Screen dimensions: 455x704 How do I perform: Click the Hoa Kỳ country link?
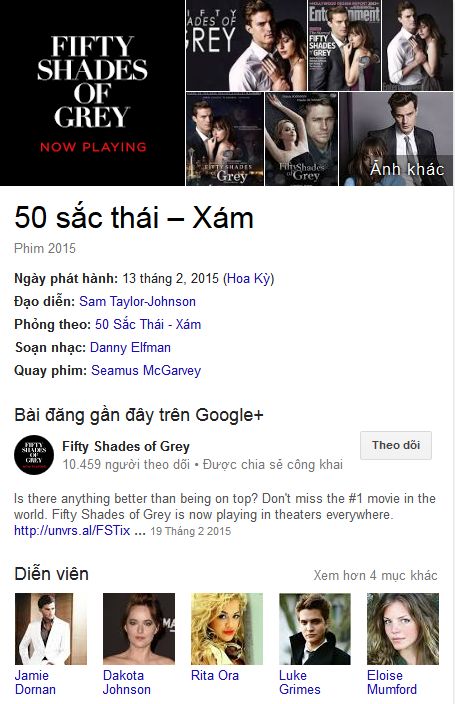pyautogui.click(x=249, y=279)
